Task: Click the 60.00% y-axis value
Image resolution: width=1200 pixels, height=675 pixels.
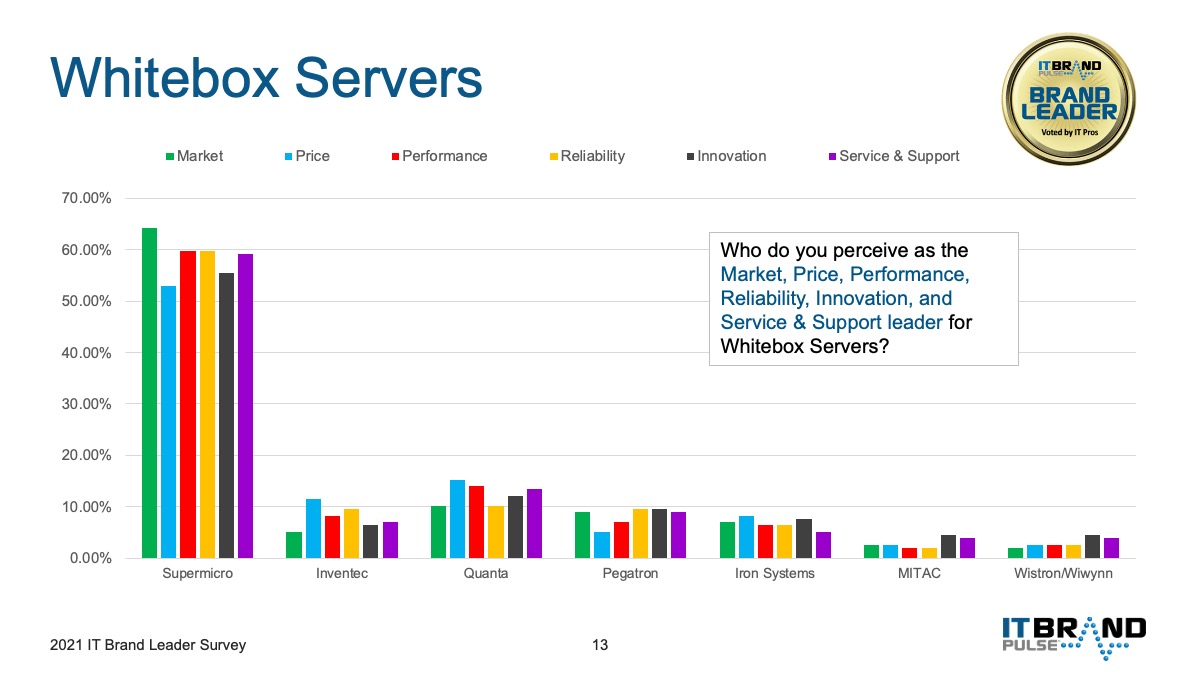Action: [86, 250]
